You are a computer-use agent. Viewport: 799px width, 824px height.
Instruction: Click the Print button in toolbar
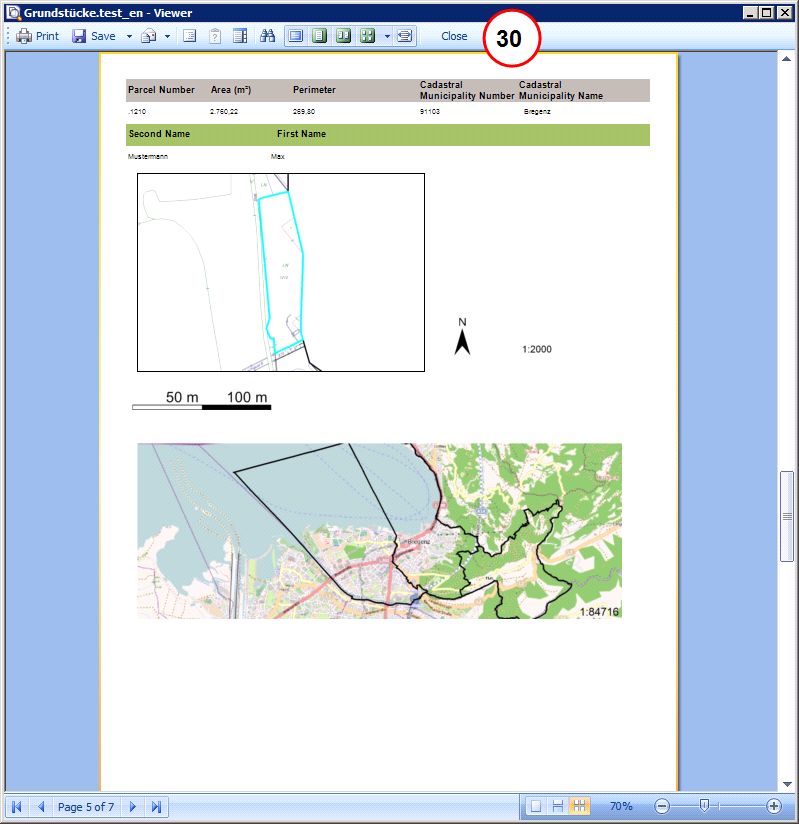click(x=37, y=36)
